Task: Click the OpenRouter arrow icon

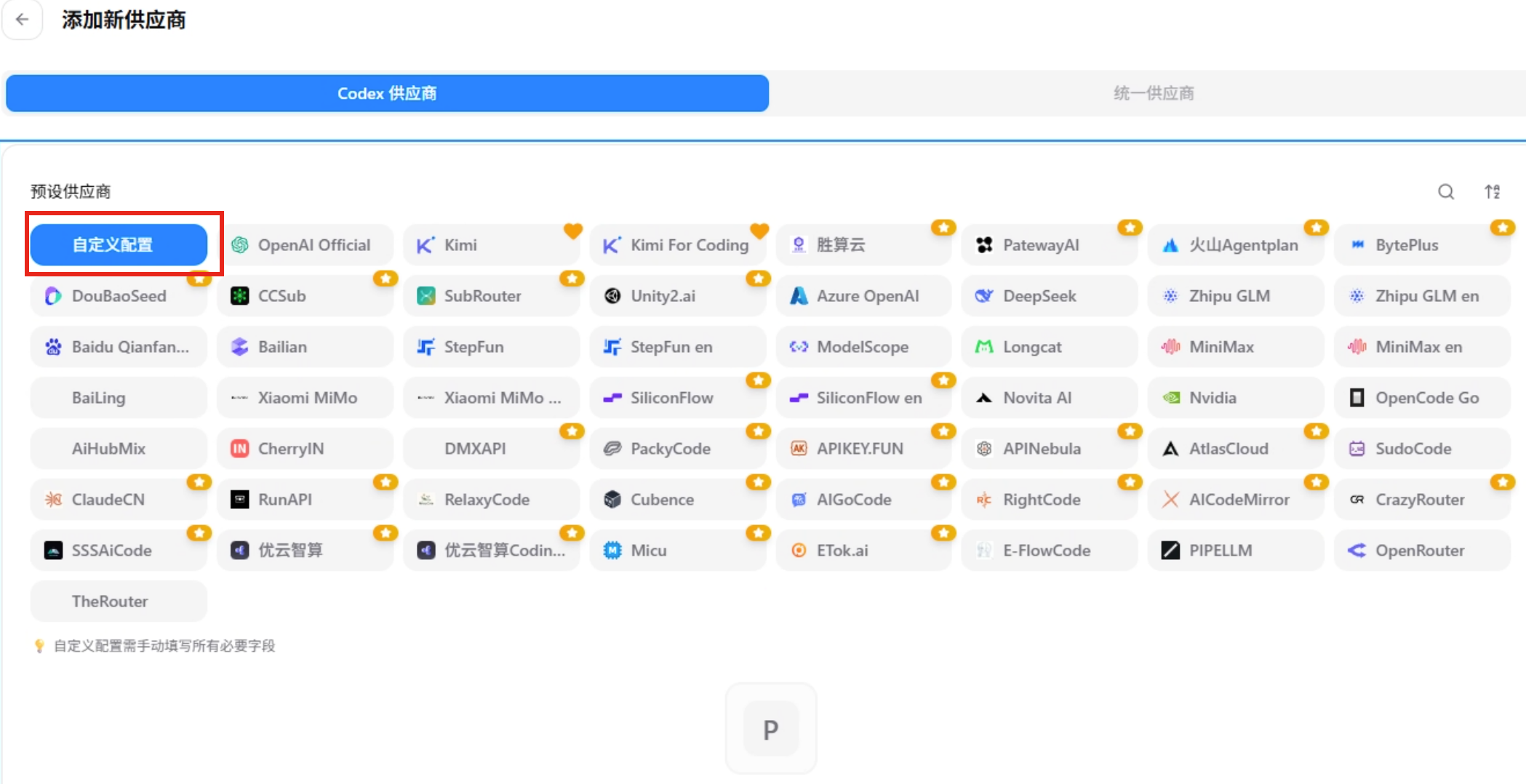Action: tap(1357, 551)
